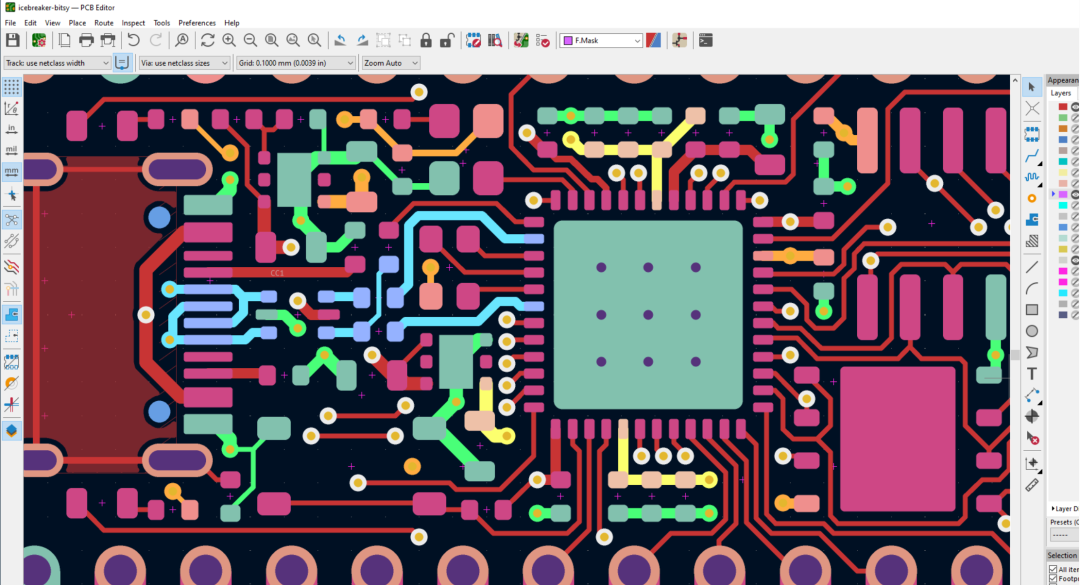1080x585 pixels.
Task: Toggle the All items selection checkbox
Action: click(1053, 569)
